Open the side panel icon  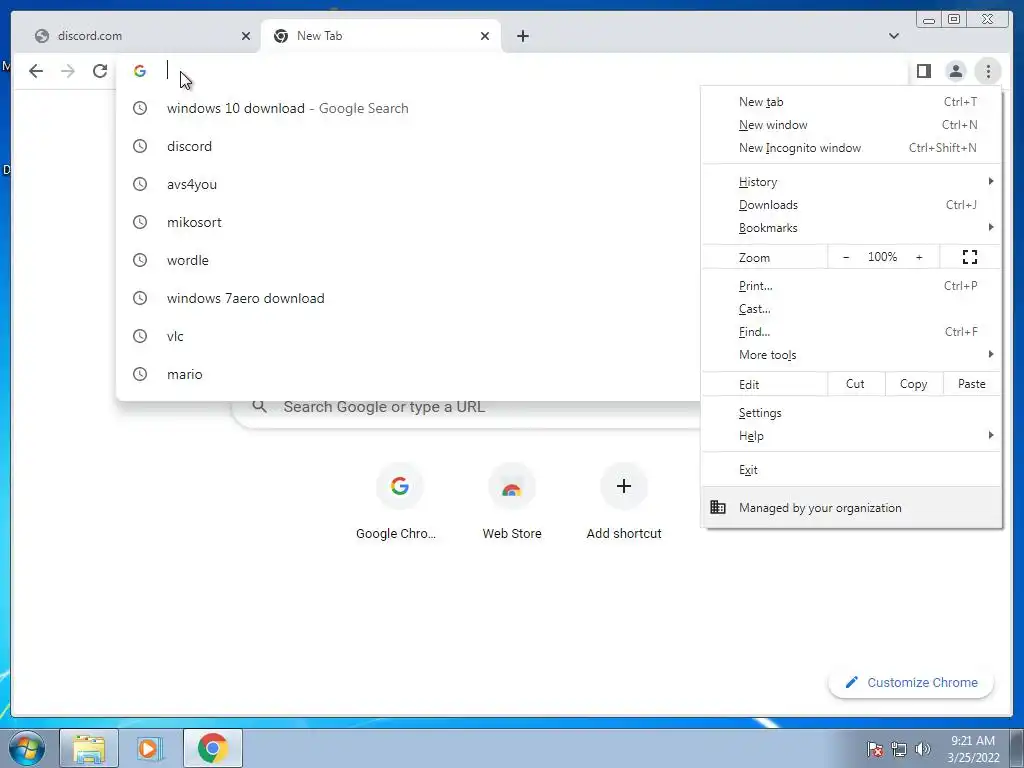tap(923, 71)
